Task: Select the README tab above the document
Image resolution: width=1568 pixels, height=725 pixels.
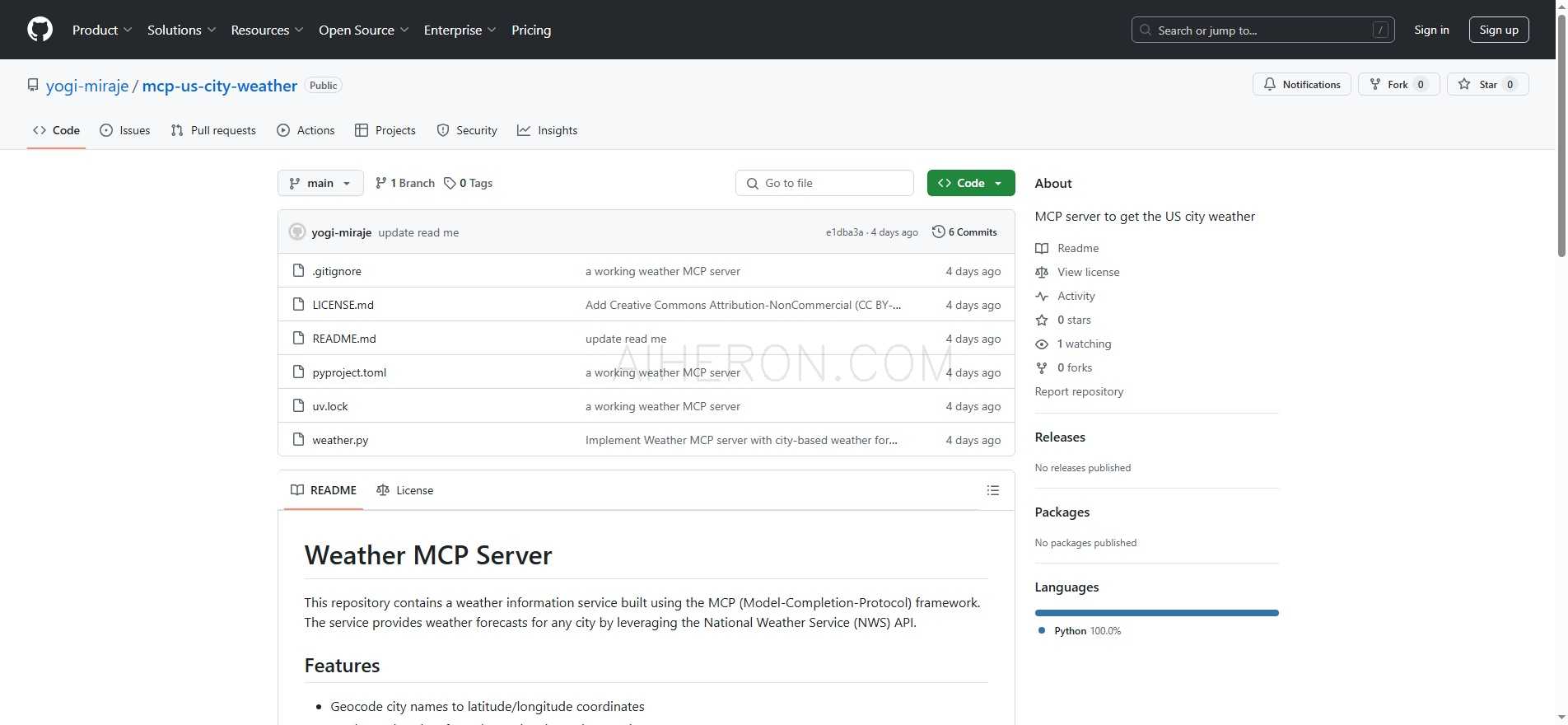Action: (324, 490)
